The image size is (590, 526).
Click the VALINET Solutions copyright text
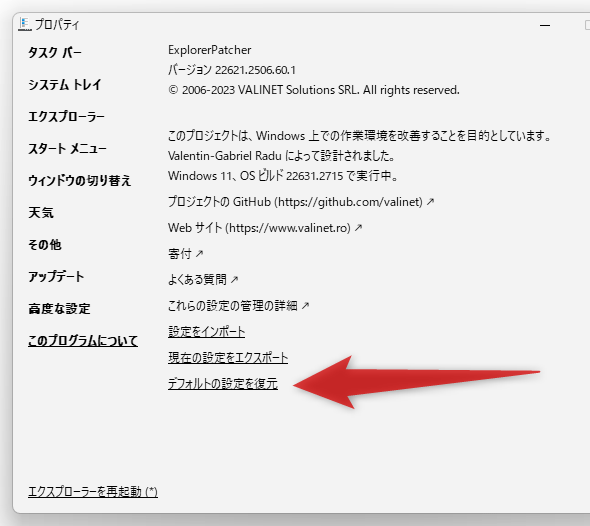(x=314, y=90)
